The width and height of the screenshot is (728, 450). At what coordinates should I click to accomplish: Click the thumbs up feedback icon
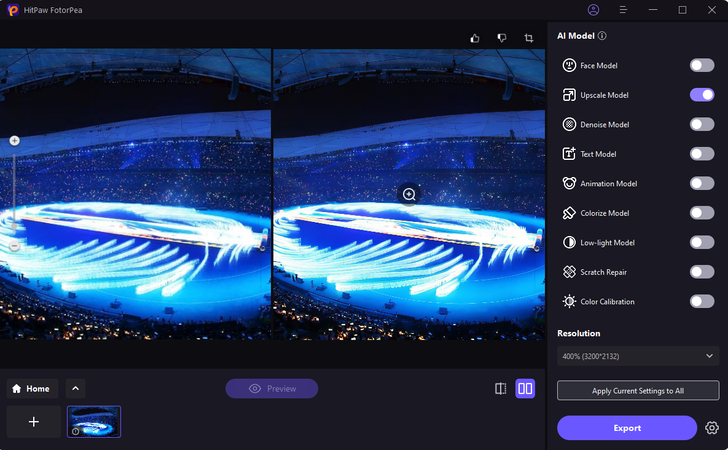click(476, 38)
